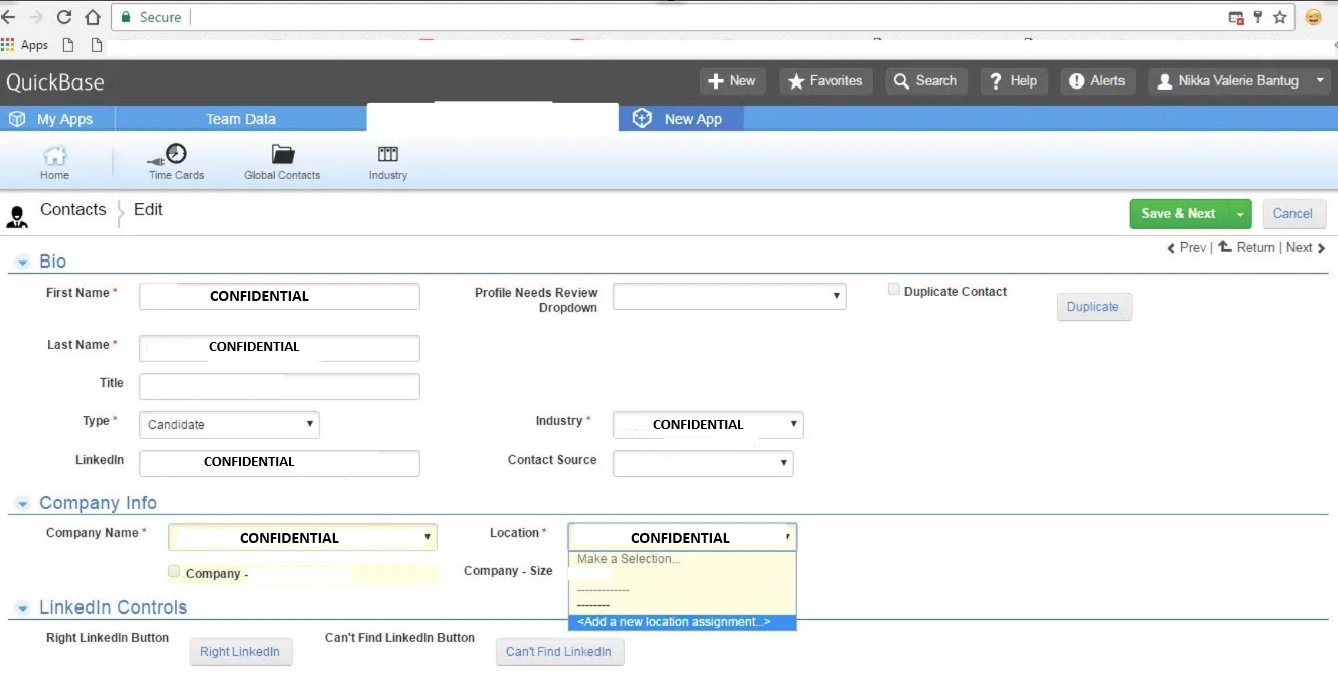Image resolution: width=1338 pixels, height=688 pixels.
Task: Choose 'Make a Selection...' in Location list
Action: pos(682,559)
